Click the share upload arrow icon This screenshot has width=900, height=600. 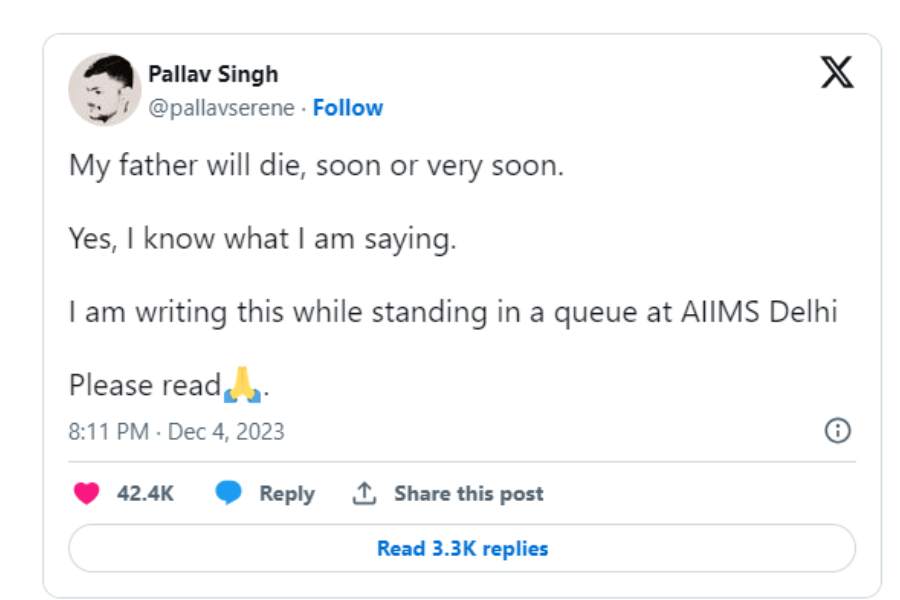(x=364, y=493)
